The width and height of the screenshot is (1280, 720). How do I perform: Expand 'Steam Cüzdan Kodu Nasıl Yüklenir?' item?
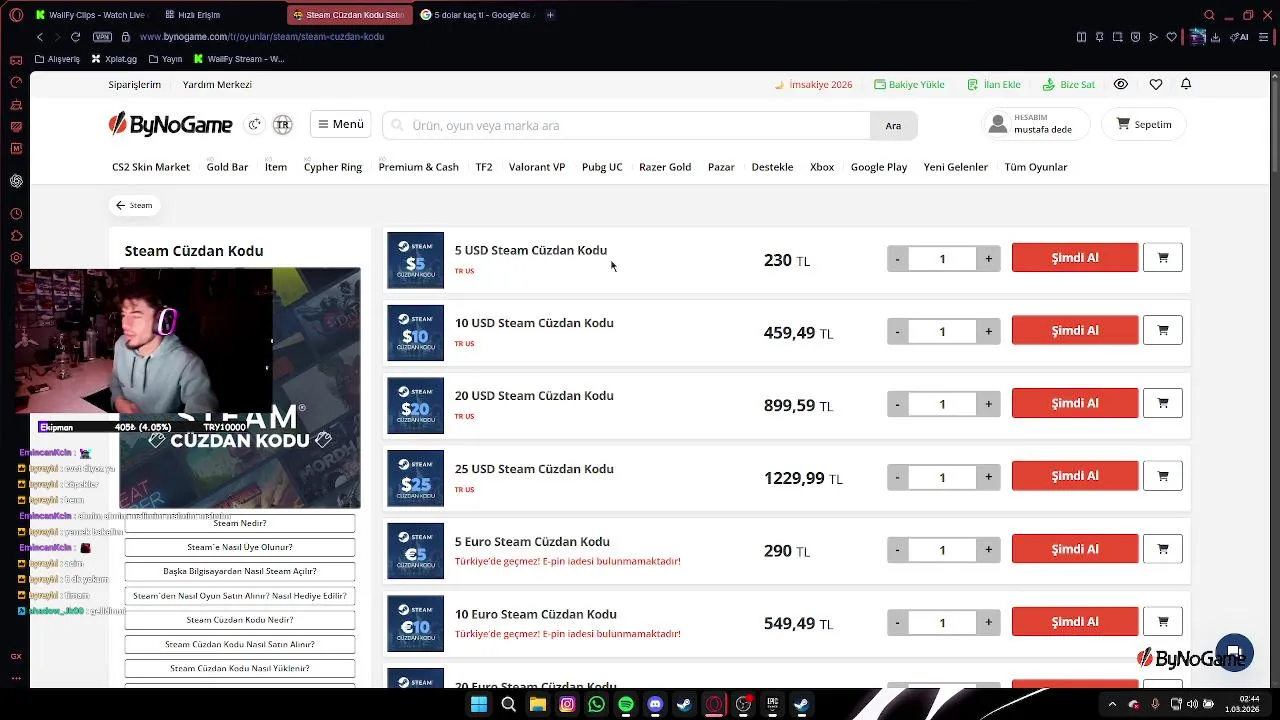tap(240, 668)
